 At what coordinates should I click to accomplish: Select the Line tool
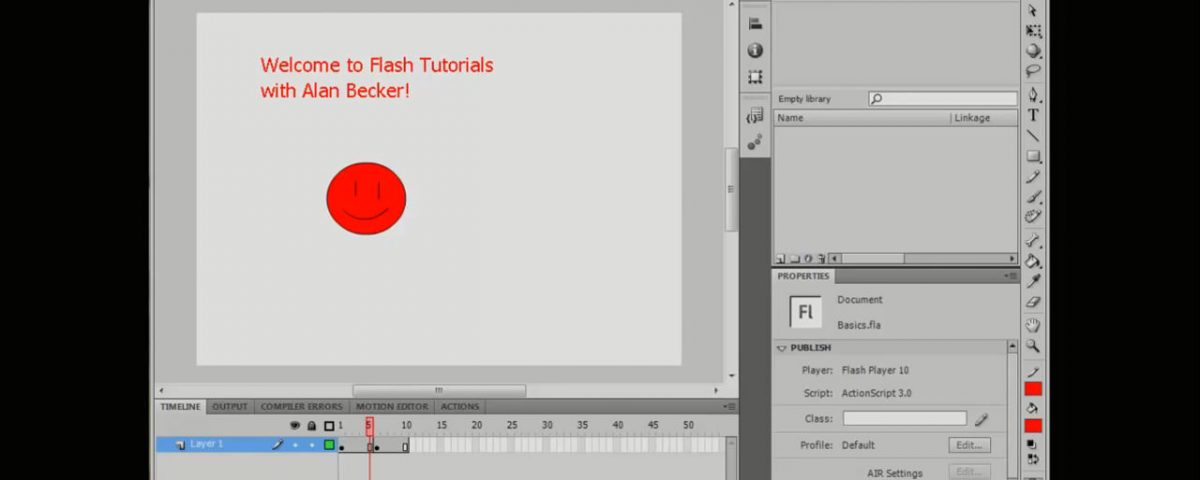[1033, 136]
